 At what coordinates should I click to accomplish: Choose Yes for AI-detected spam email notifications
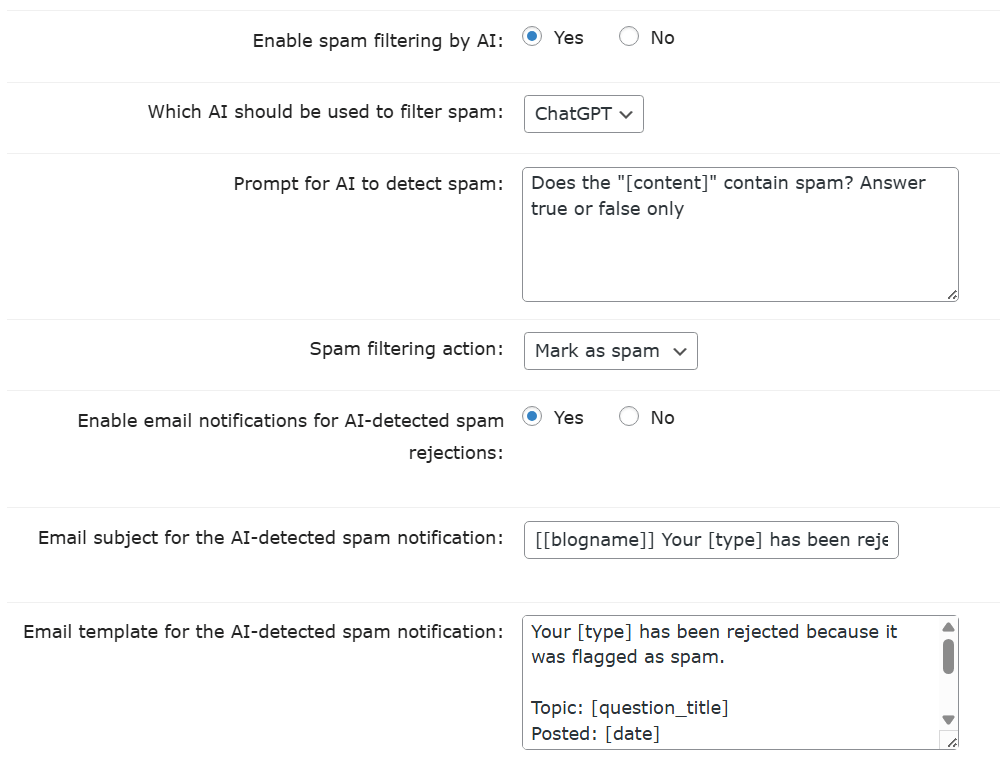532,418
